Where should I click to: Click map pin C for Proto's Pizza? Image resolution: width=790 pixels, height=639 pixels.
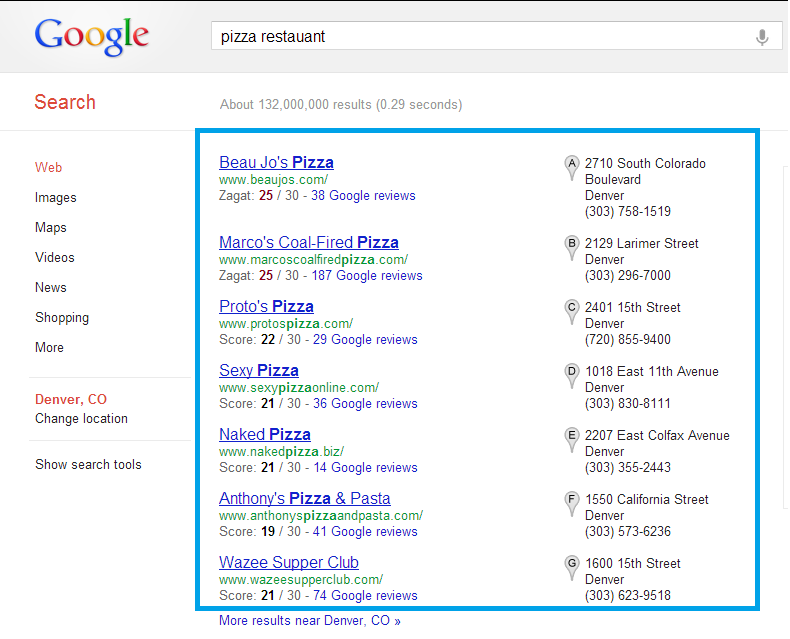[572, 312]
